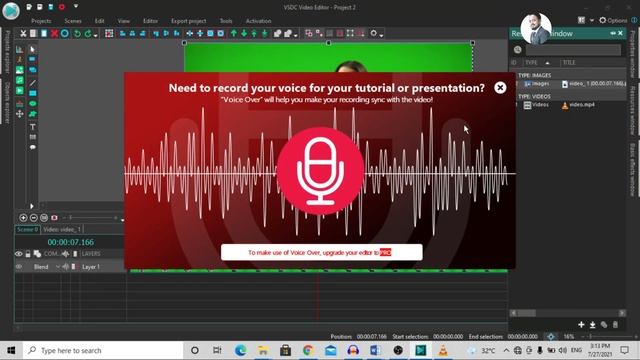640x360 pixels.
Task: Click the upgrade editor to PRO banner
Action: point(322,252)
